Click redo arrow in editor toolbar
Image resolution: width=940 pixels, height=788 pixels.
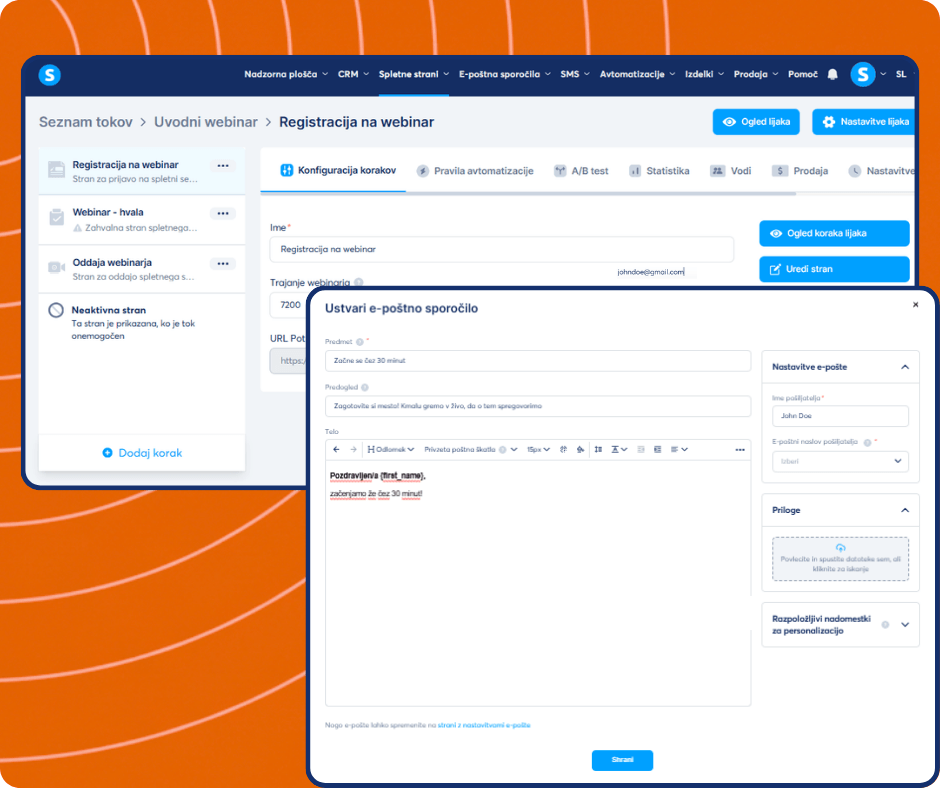click(353, 449)
